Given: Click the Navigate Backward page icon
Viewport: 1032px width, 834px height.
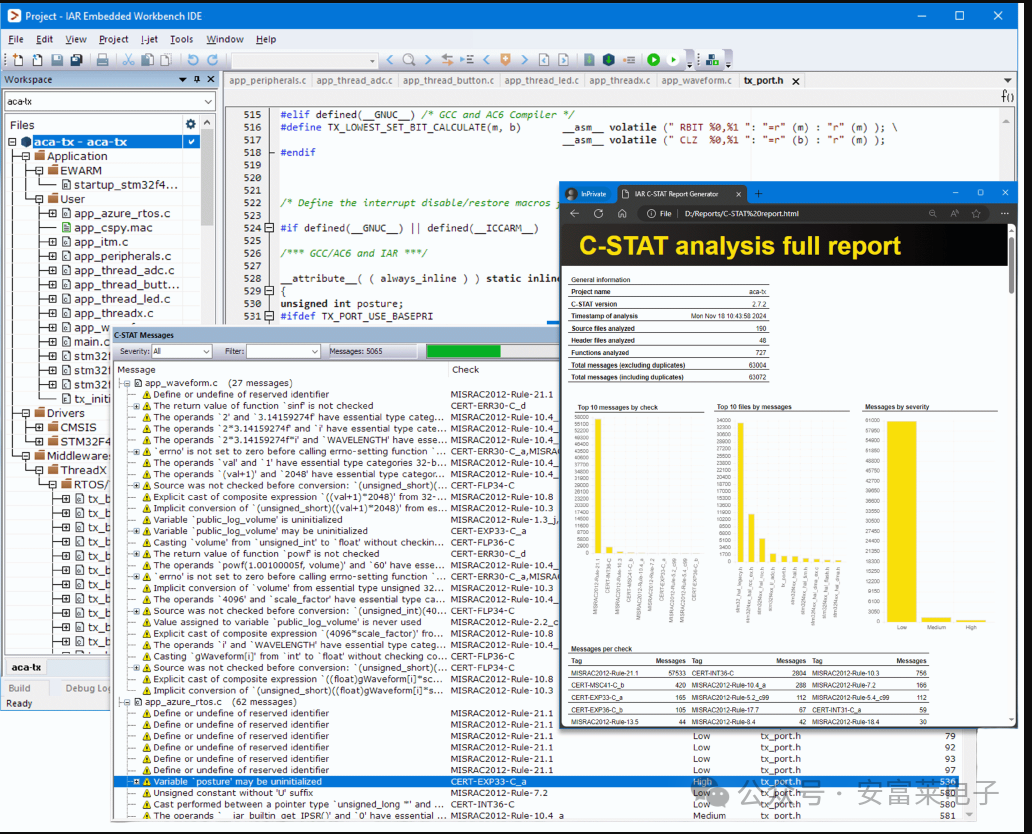Looking at the screenshot, I should (544, 60).
